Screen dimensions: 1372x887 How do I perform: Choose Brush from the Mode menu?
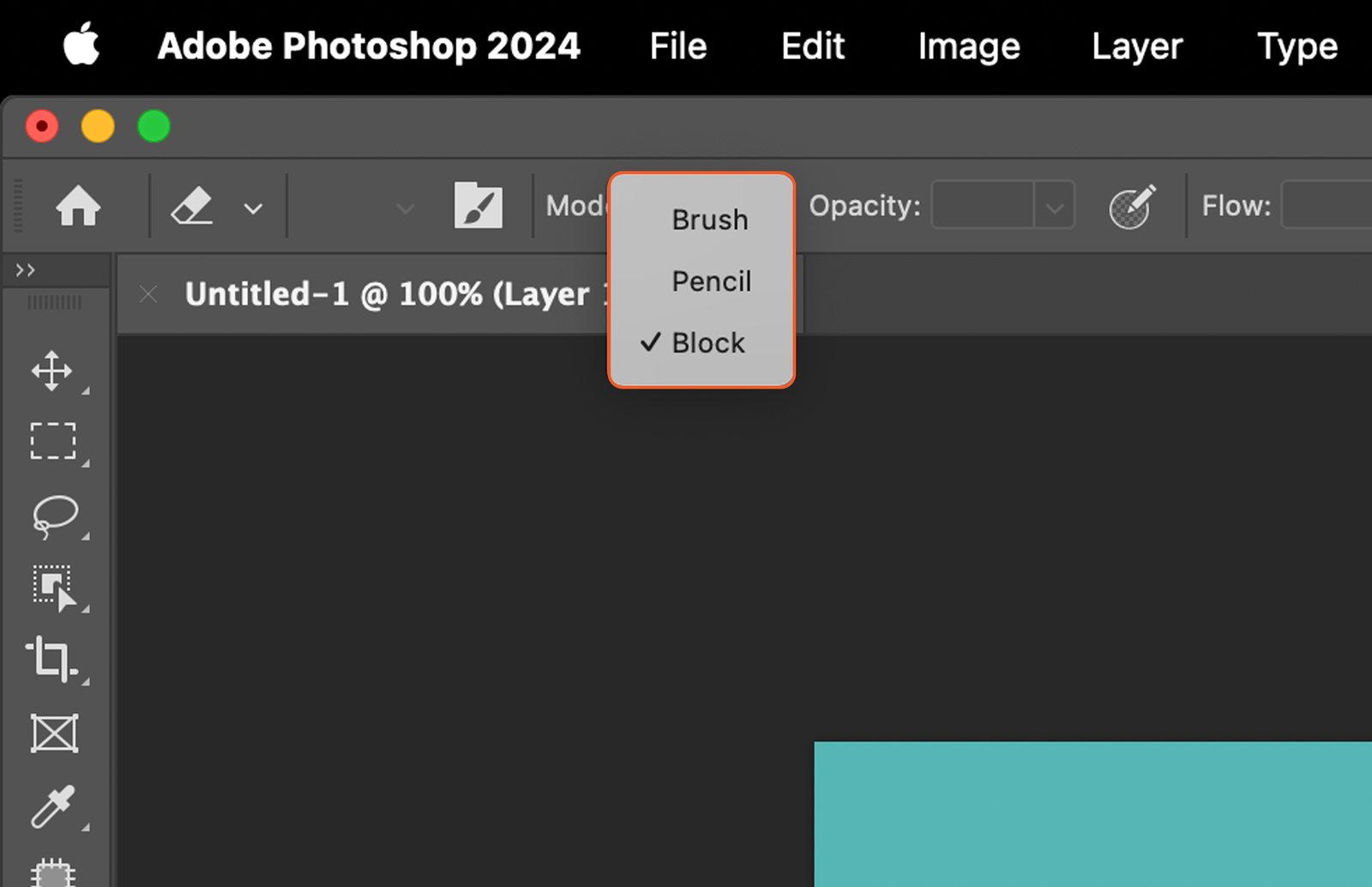pyautogui.click(x=710, y=220)
